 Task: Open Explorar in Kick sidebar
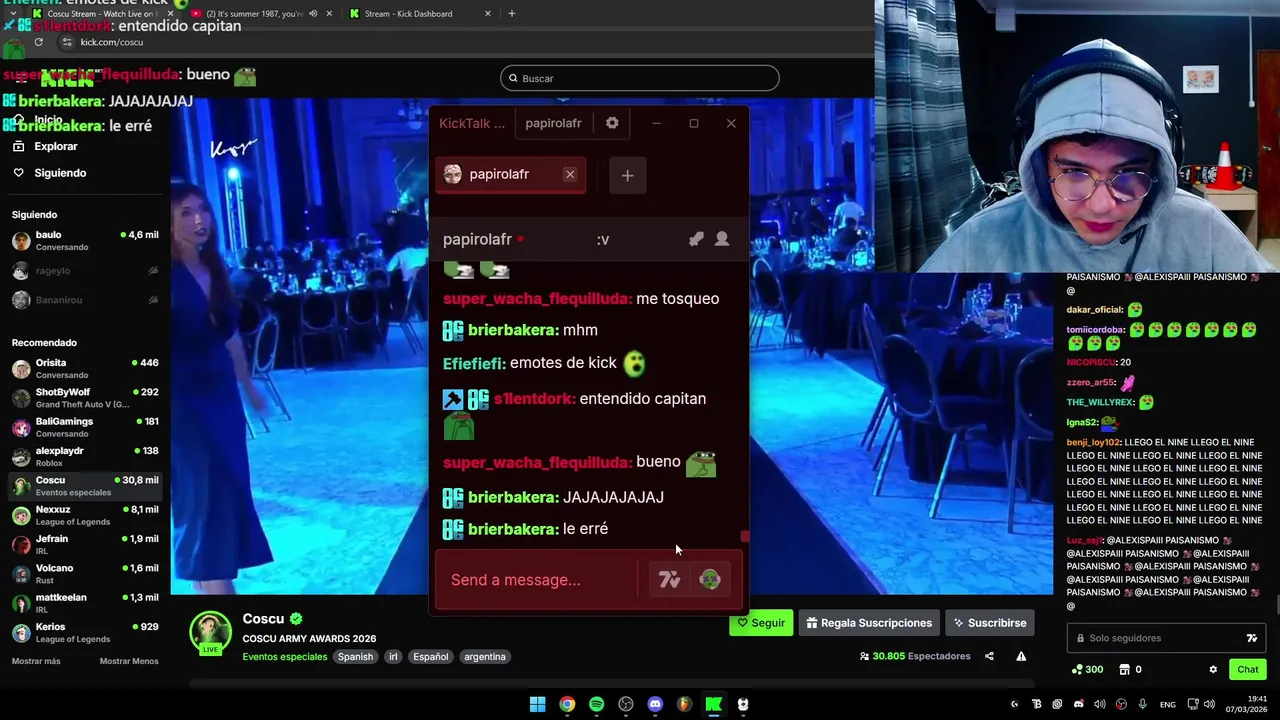(x=55, y=146)
